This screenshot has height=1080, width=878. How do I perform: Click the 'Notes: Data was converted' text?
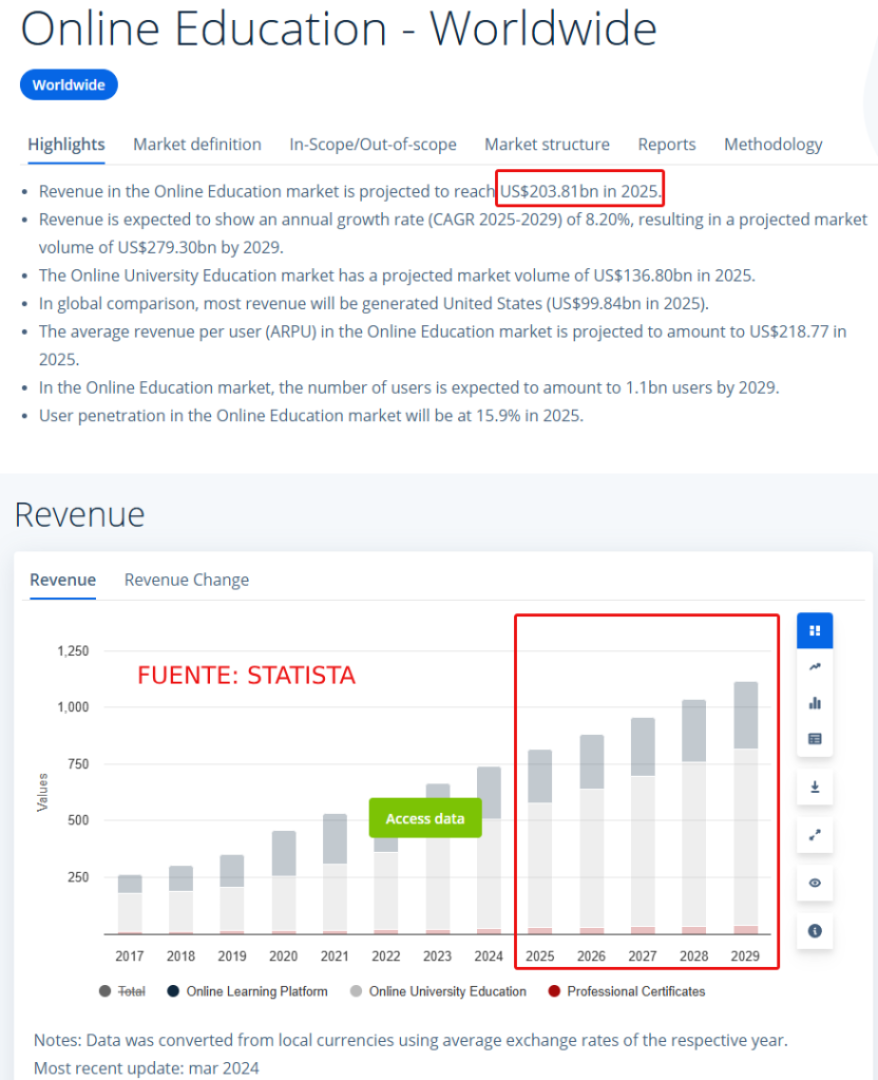[410, 1040]
